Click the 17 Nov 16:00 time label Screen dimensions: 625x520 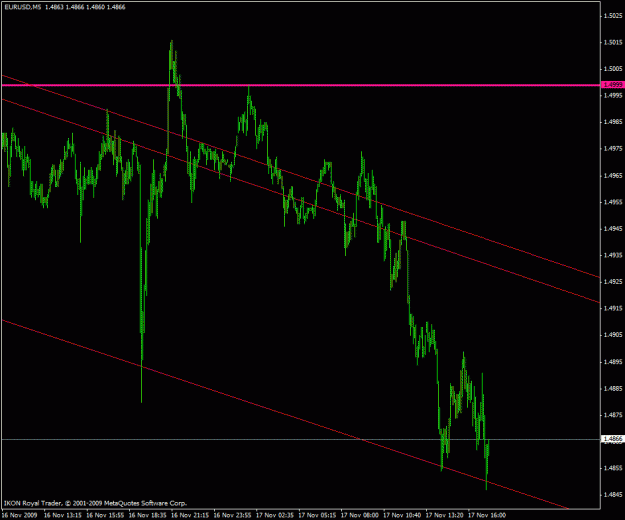click(x=487, y=515)
